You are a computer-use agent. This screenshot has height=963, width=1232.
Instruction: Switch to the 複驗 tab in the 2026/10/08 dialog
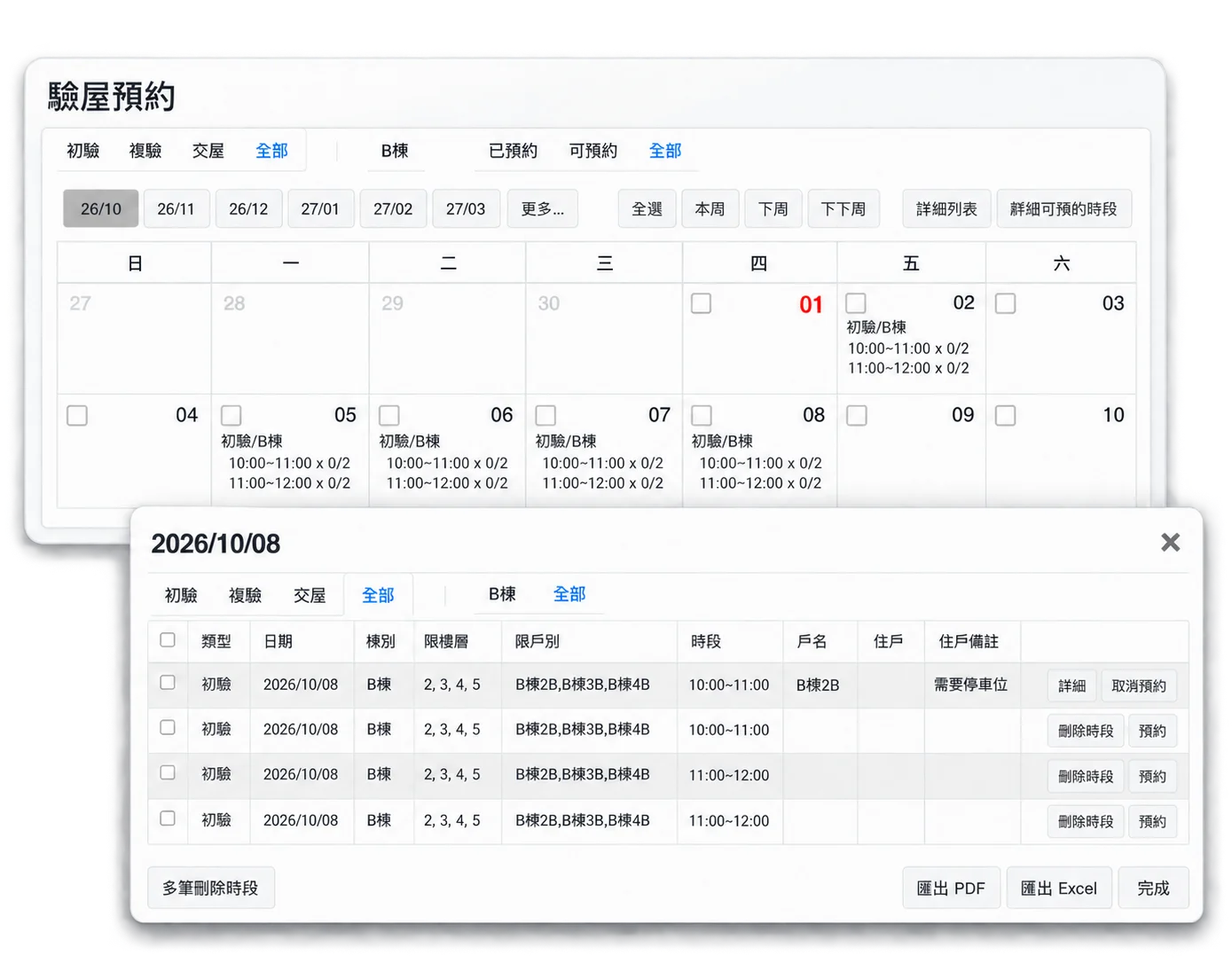(x=245, y=595)
